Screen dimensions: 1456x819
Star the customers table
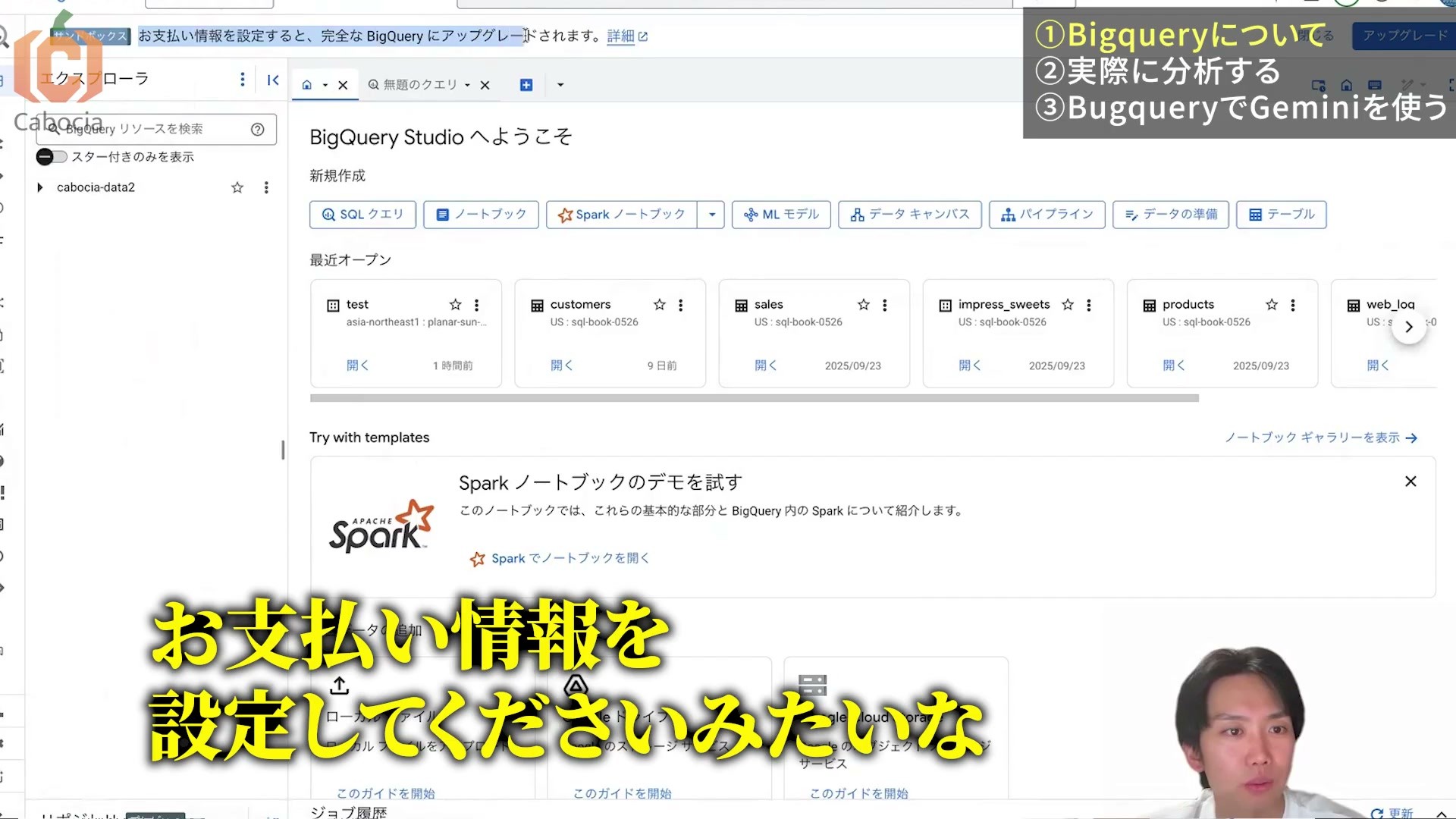[659, 305]
